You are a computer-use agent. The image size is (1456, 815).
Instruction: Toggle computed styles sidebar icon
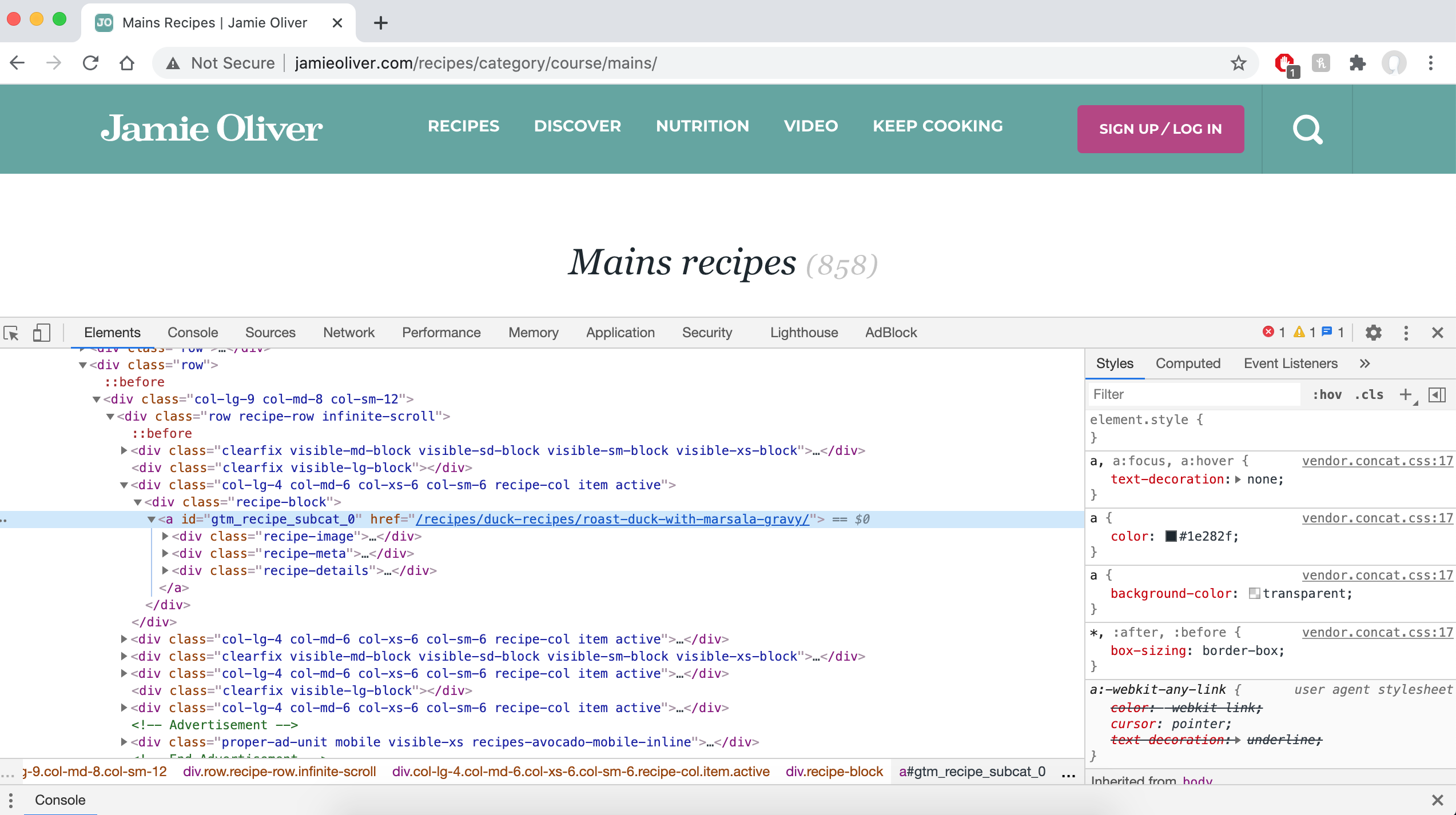point(1437,394)
